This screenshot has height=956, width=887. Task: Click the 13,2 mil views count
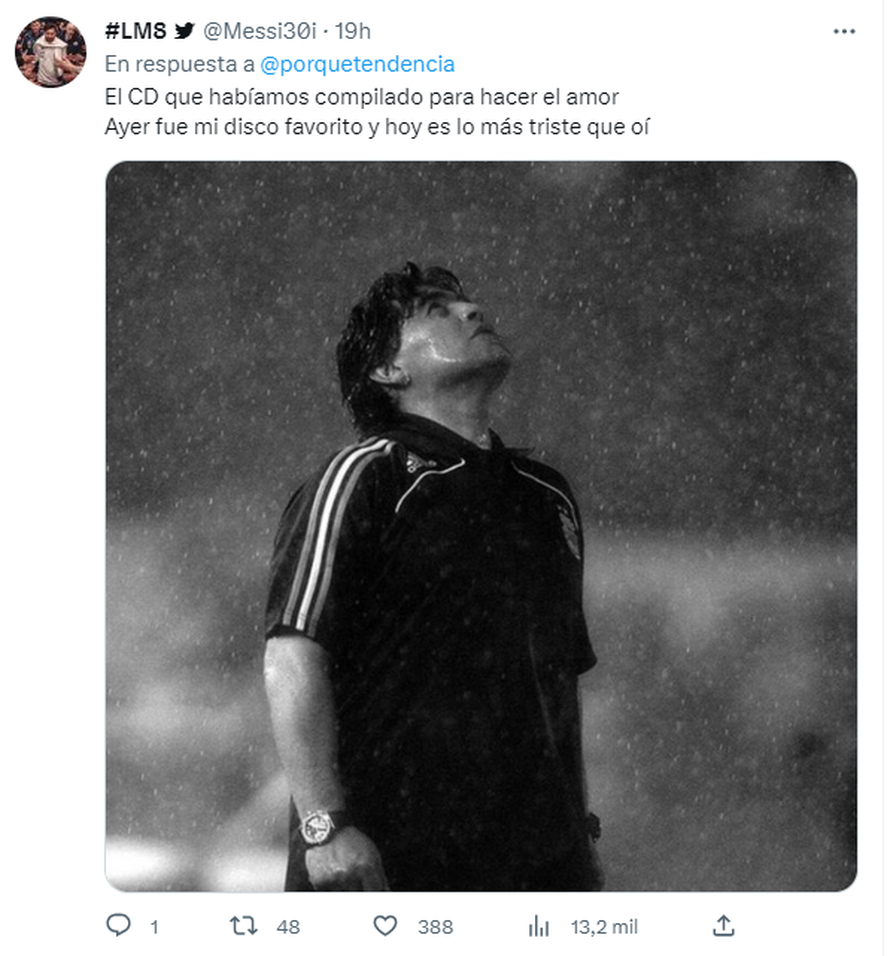pyautogui.click(x=604, y=927)
